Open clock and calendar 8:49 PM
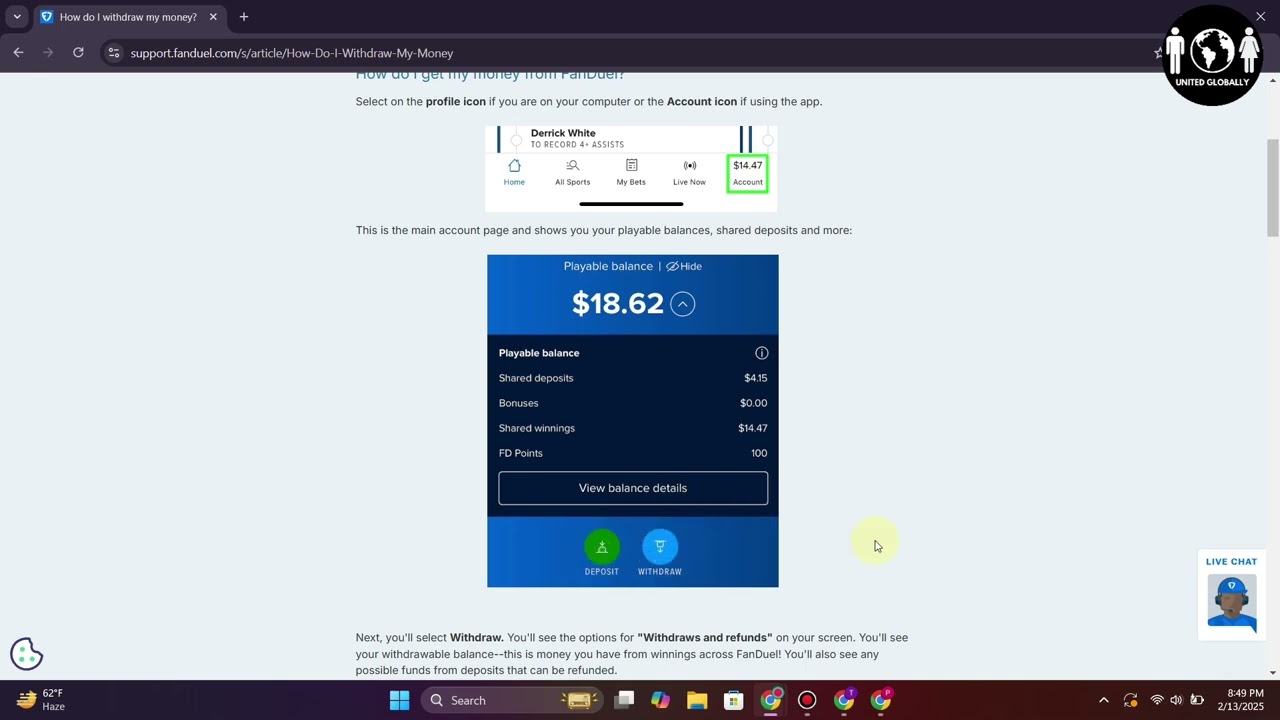Screen dimensions: 1280x720 click(x=1241, y=700)
